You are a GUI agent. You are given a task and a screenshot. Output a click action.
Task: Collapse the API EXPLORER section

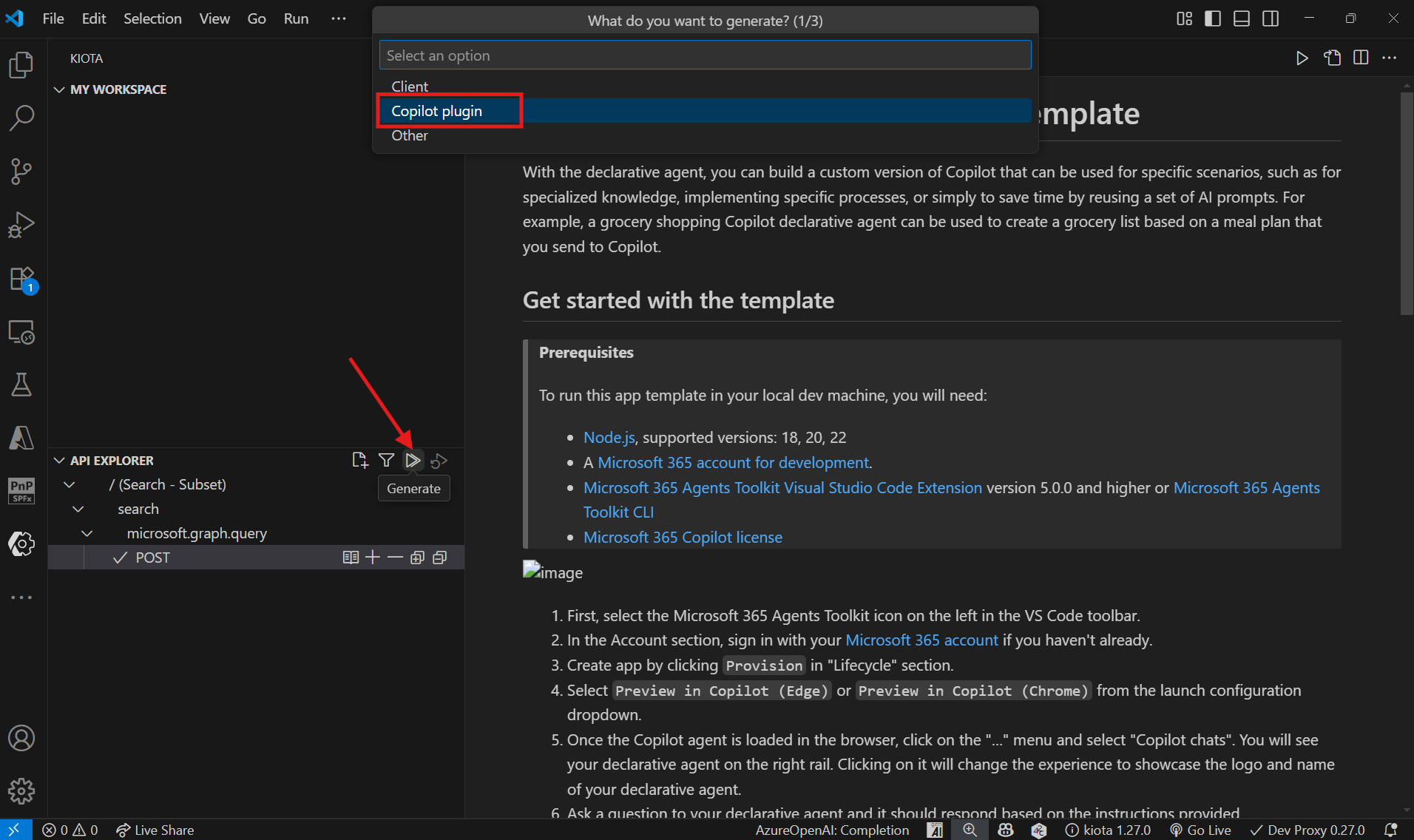[59, 461]
